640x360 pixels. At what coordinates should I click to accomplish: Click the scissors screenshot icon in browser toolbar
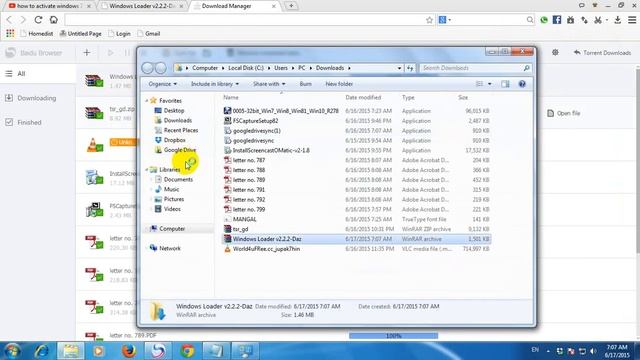point(598,20)
